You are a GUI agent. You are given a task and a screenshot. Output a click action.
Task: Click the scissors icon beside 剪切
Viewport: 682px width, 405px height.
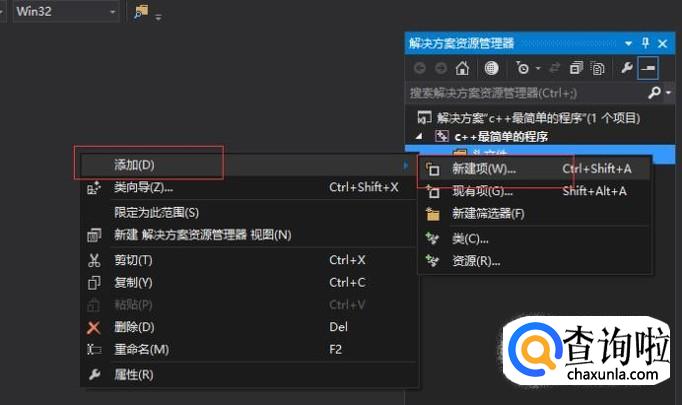tap(94, 261)
